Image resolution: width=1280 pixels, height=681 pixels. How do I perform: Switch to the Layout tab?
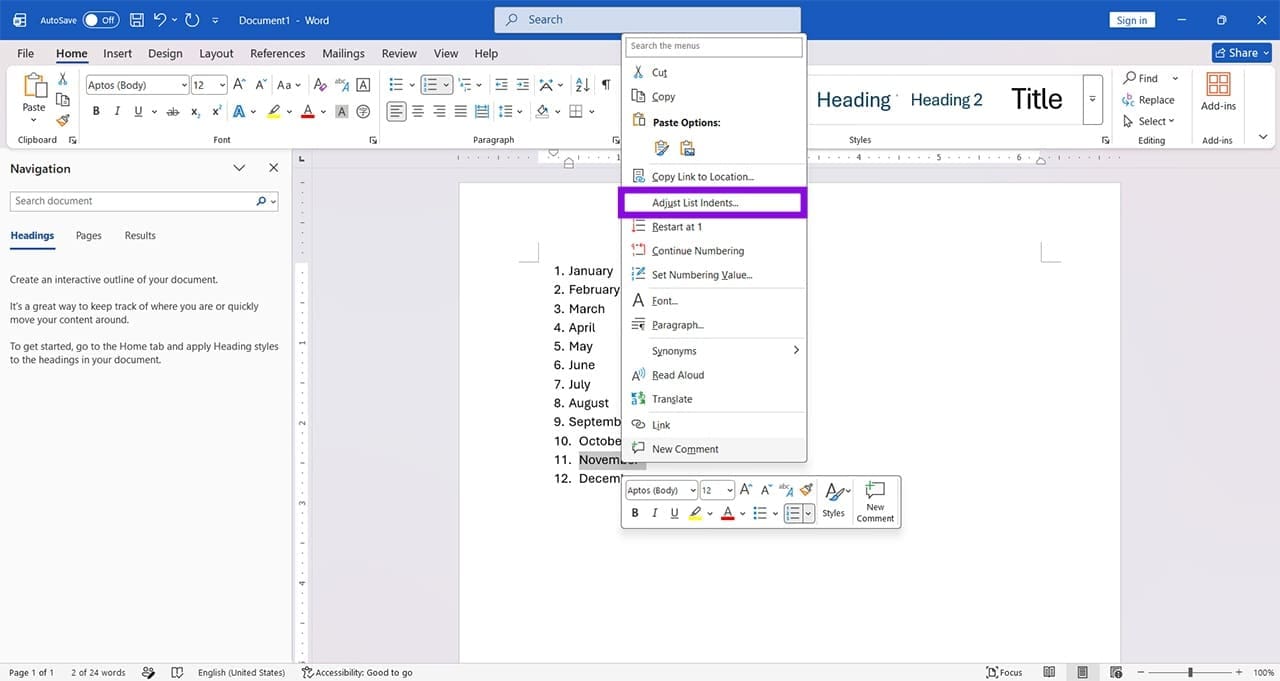pyautogui.click(x=216, y=54)
